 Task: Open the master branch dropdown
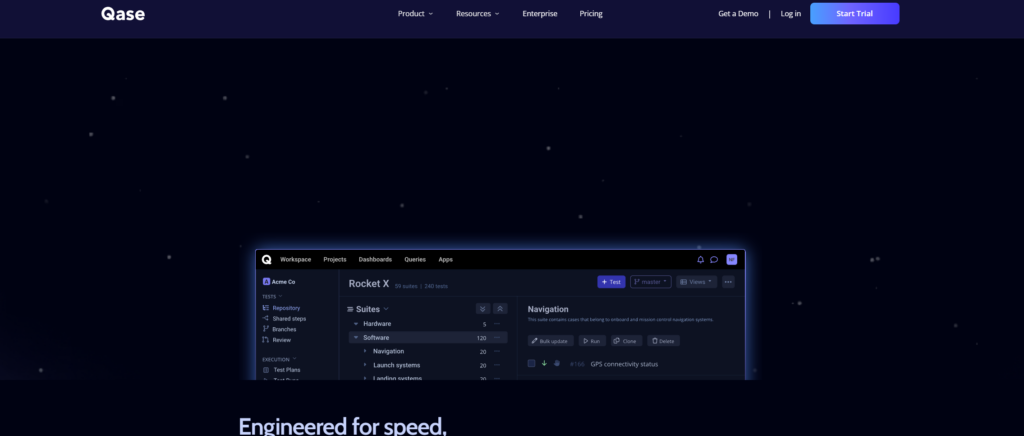(x=650, y=282)
